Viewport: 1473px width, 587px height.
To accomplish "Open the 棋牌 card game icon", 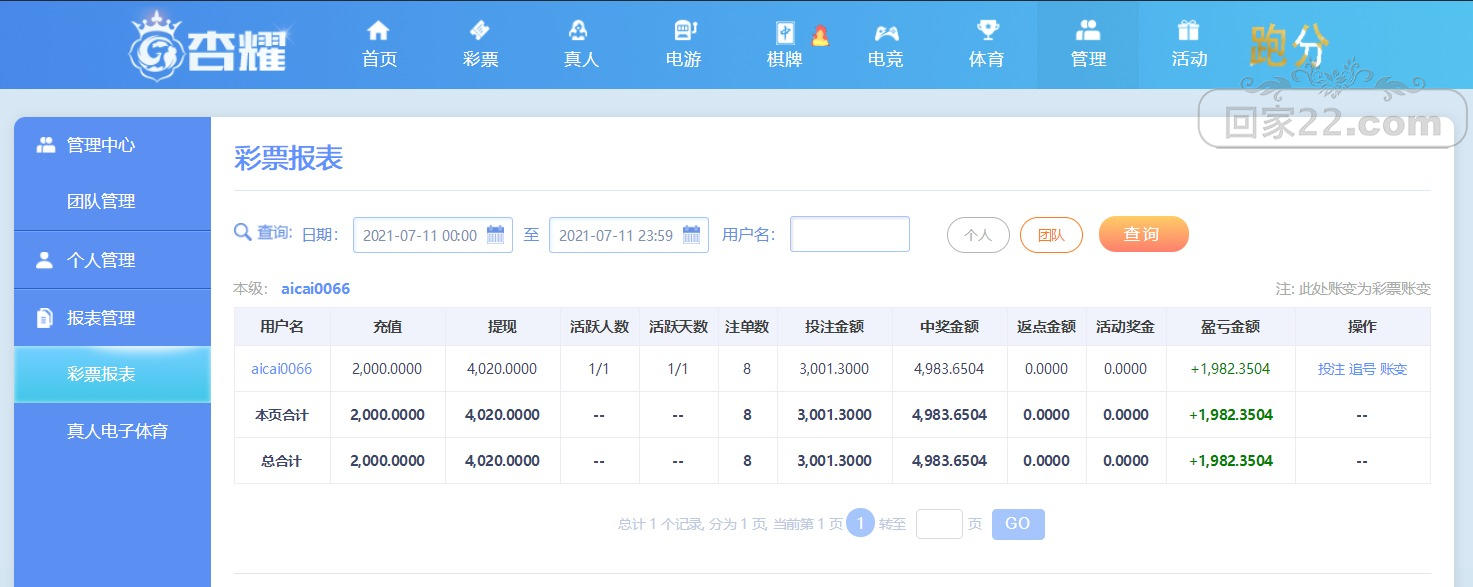I will tap(784, 32).
